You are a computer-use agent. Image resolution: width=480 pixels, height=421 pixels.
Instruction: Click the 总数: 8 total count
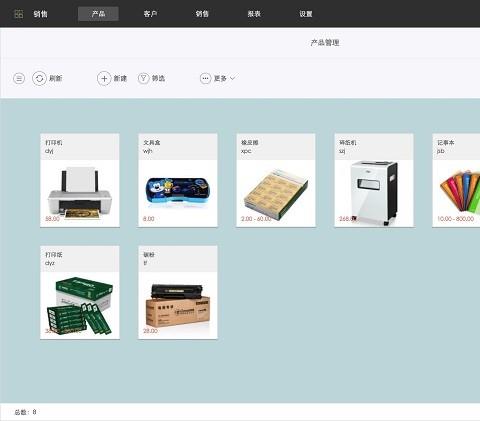25,412
